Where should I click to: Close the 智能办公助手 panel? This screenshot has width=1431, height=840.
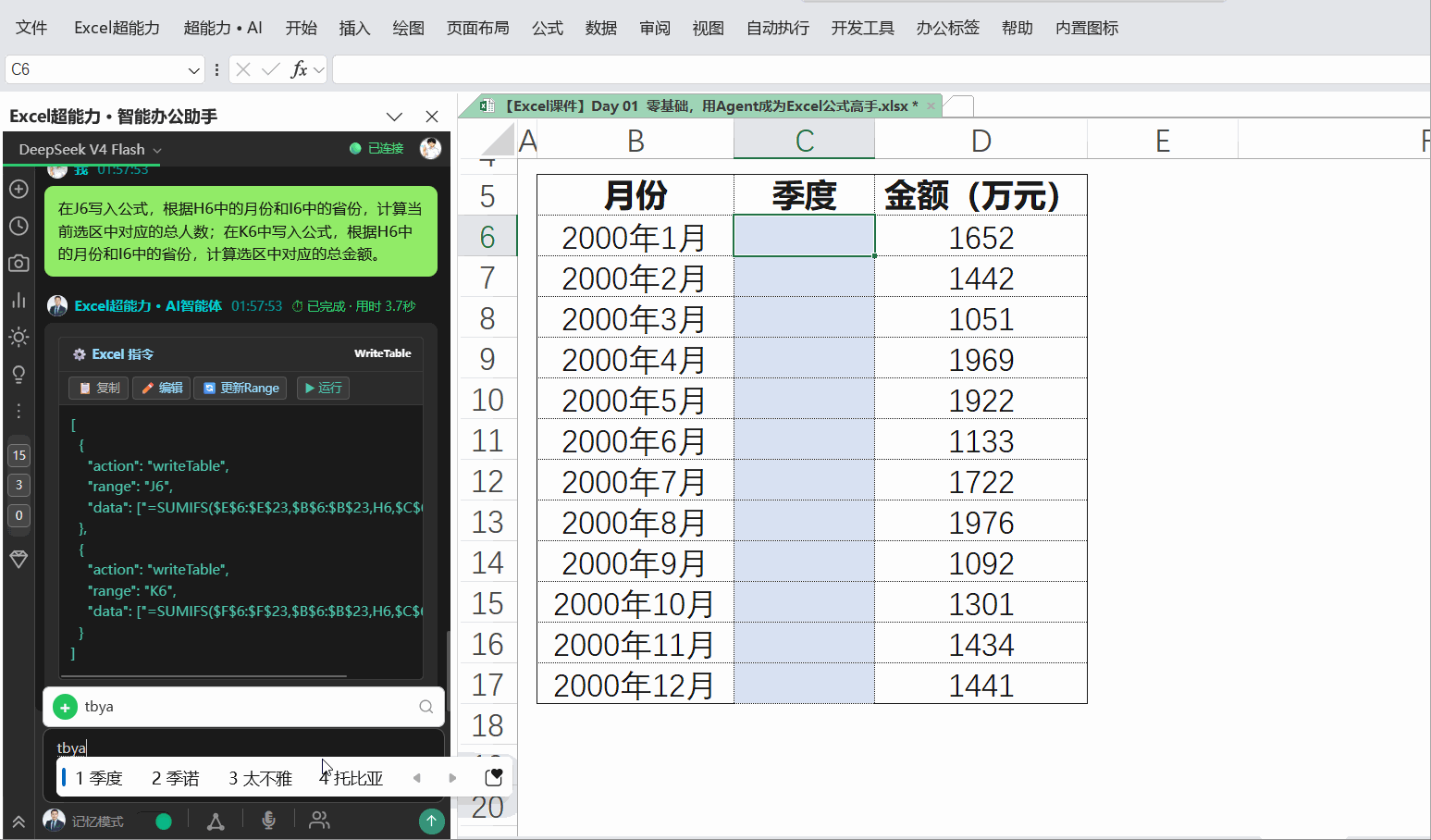point(432,117)
